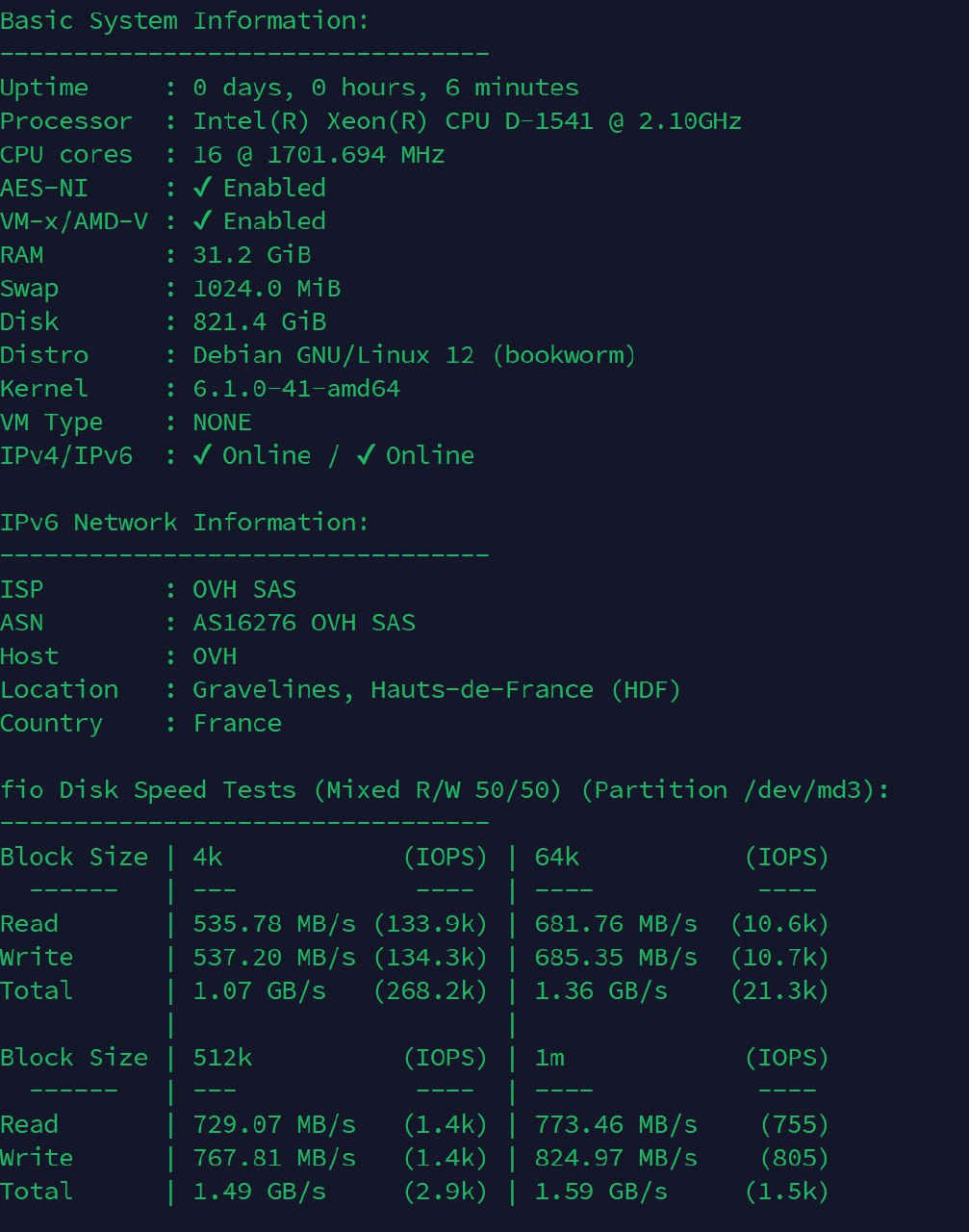
Task: Click the Basic System Information heading
Action: tap(185, 21)
